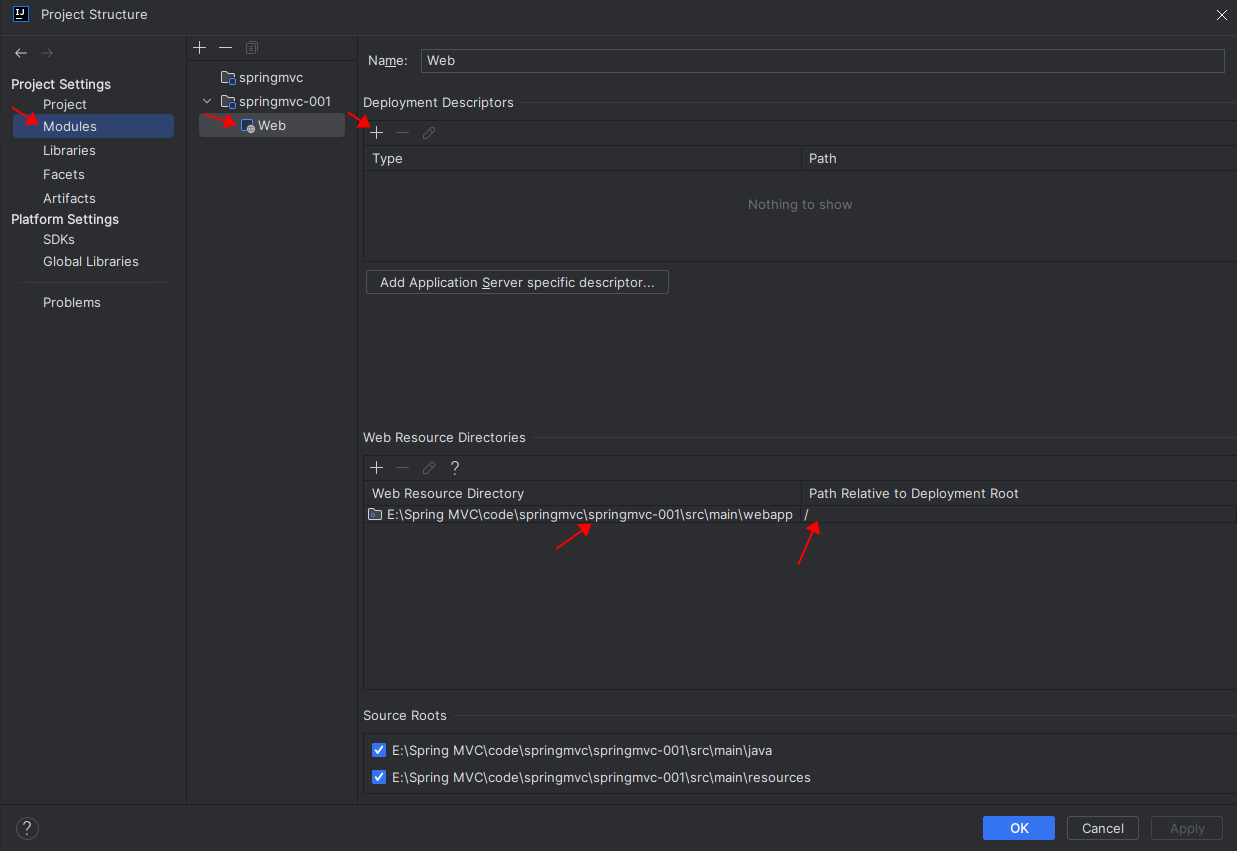Image resolution: width=1237 pixels, height=851 pixels.
Task: Toggle src\main\java source root checkbox
Action: click(x=379, y=750)
